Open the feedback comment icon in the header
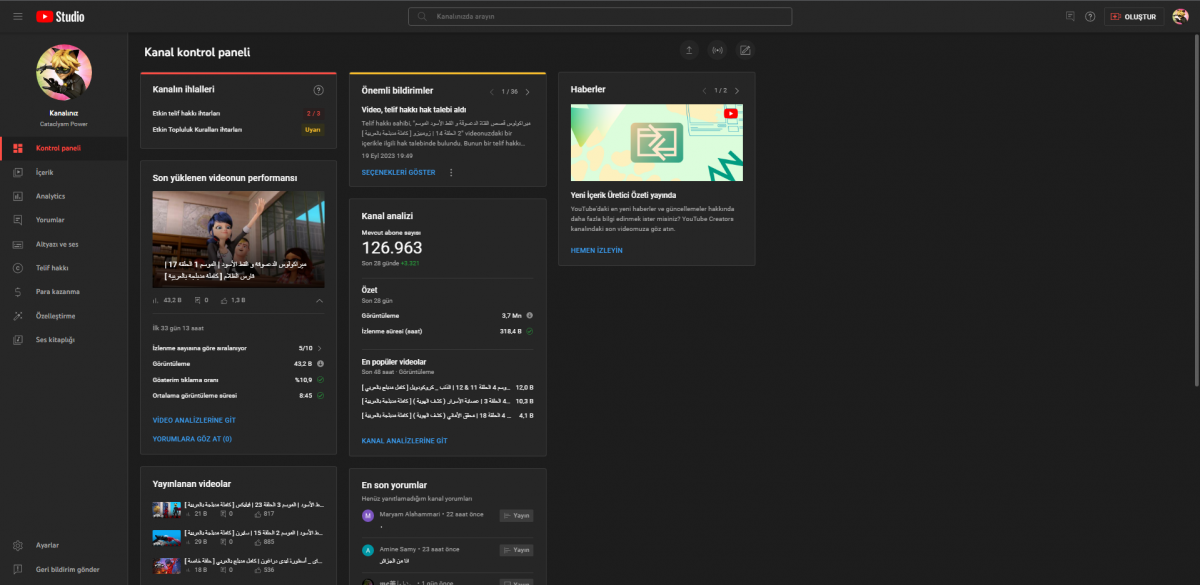This screenshot has width=1200, height=585. [x=1070, y=16]
